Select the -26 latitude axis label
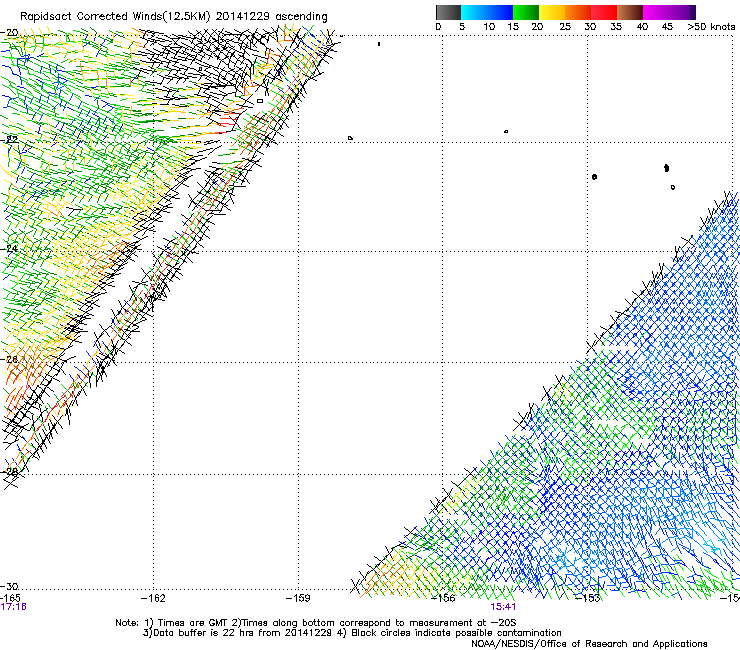Screen dimensions: 740x650 point(9,359)
